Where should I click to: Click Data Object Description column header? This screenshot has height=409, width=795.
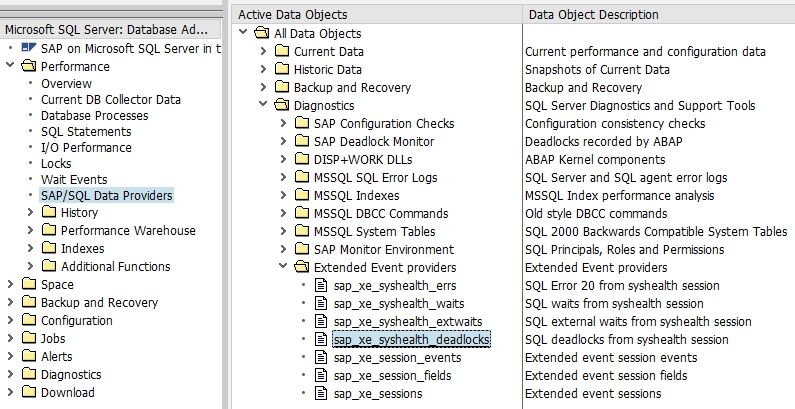pyautogui.click(x=593, y=15)
